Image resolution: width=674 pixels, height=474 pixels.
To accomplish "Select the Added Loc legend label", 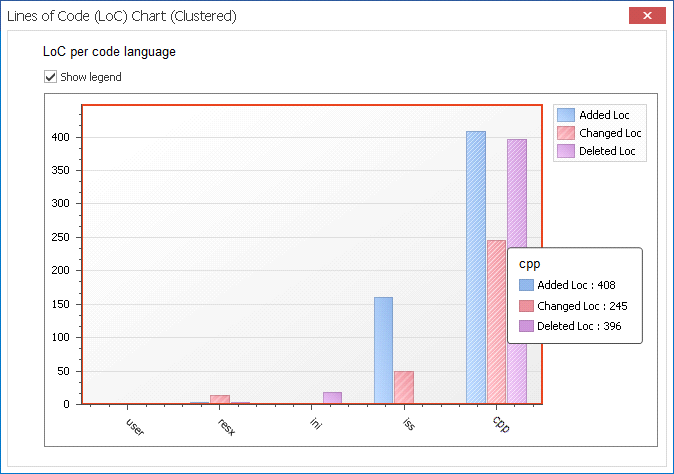I will point(604,115).
